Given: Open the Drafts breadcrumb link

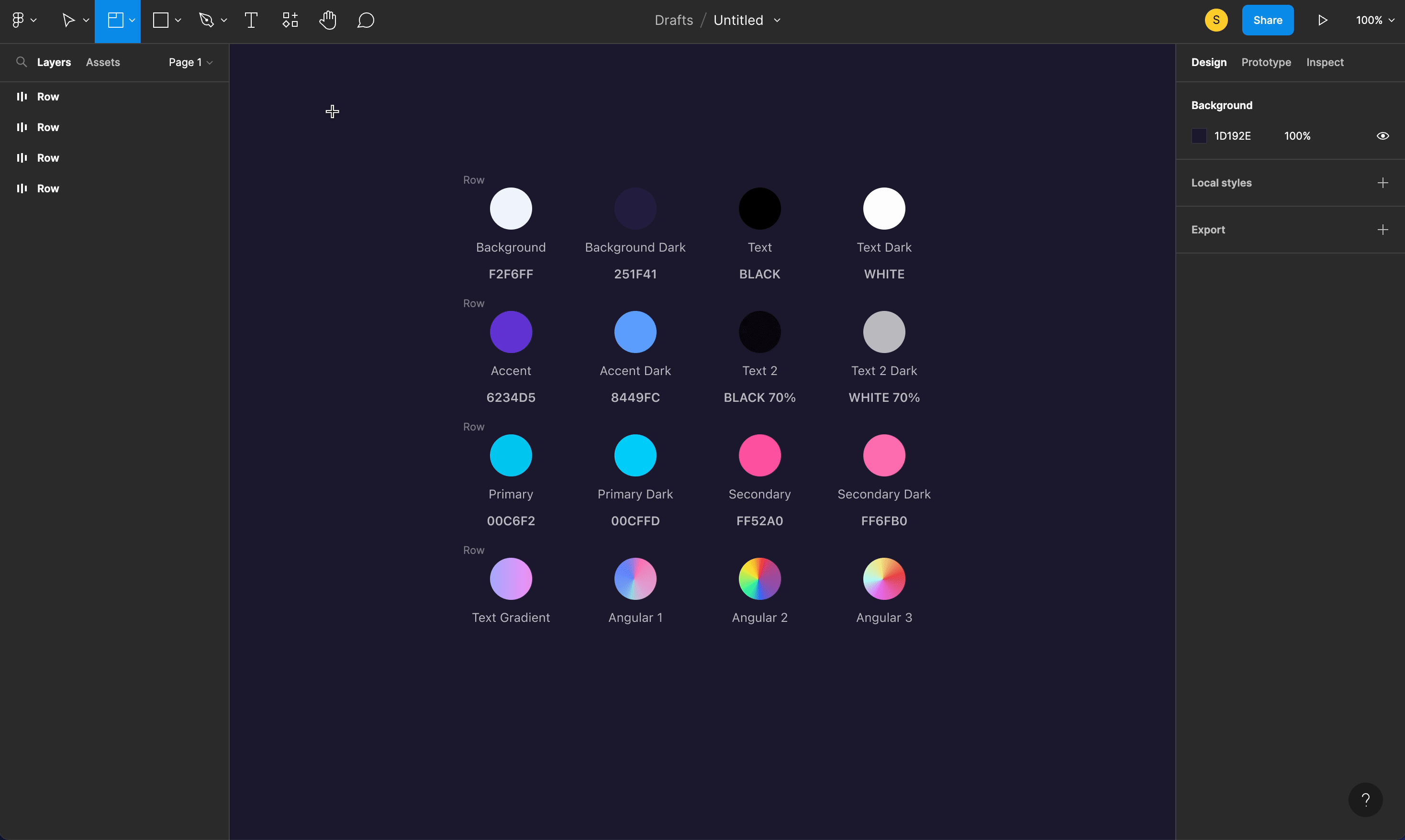Looking at the screenshot, I should coord(674,20).
